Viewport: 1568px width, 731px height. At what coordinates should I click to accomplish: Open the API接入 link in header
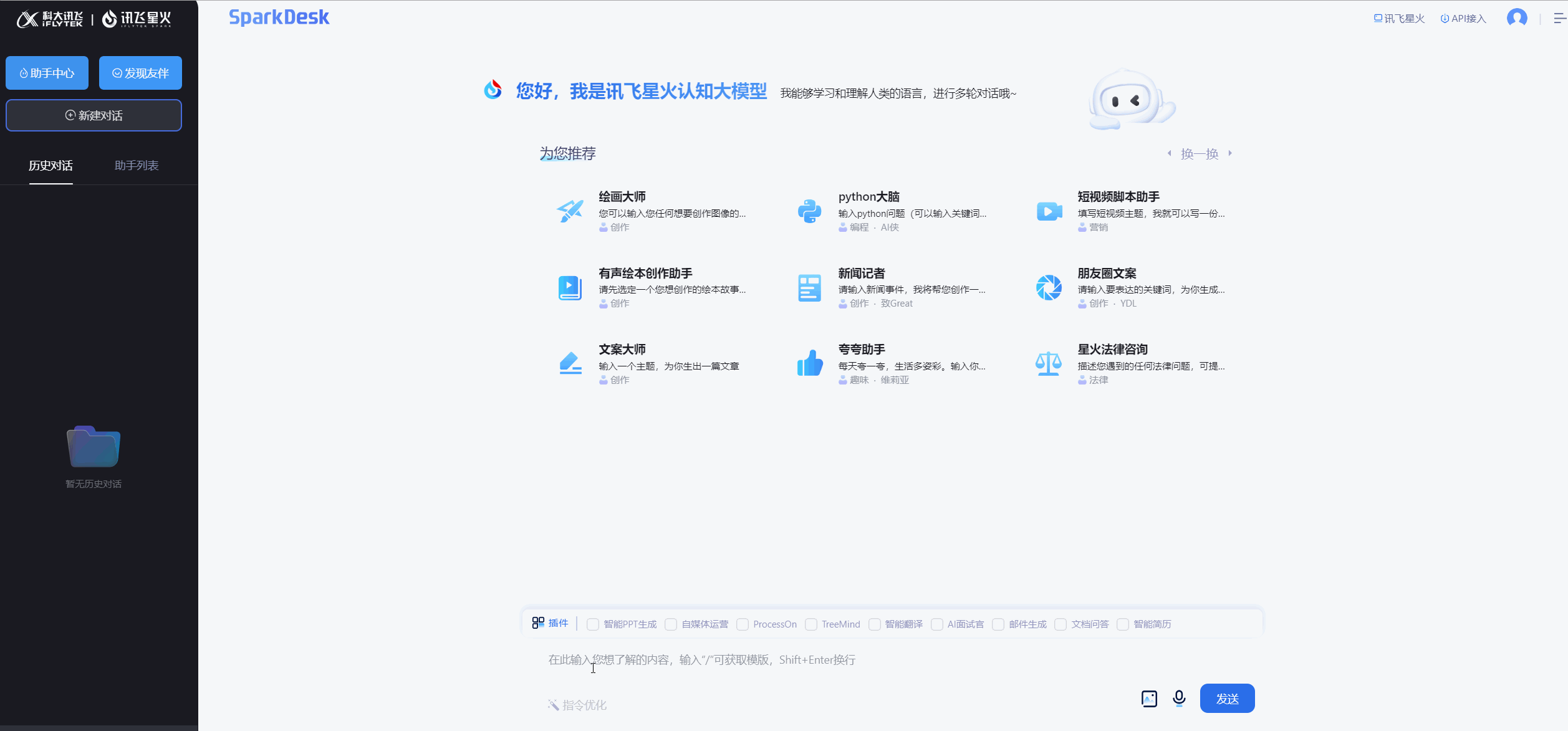1463,19
